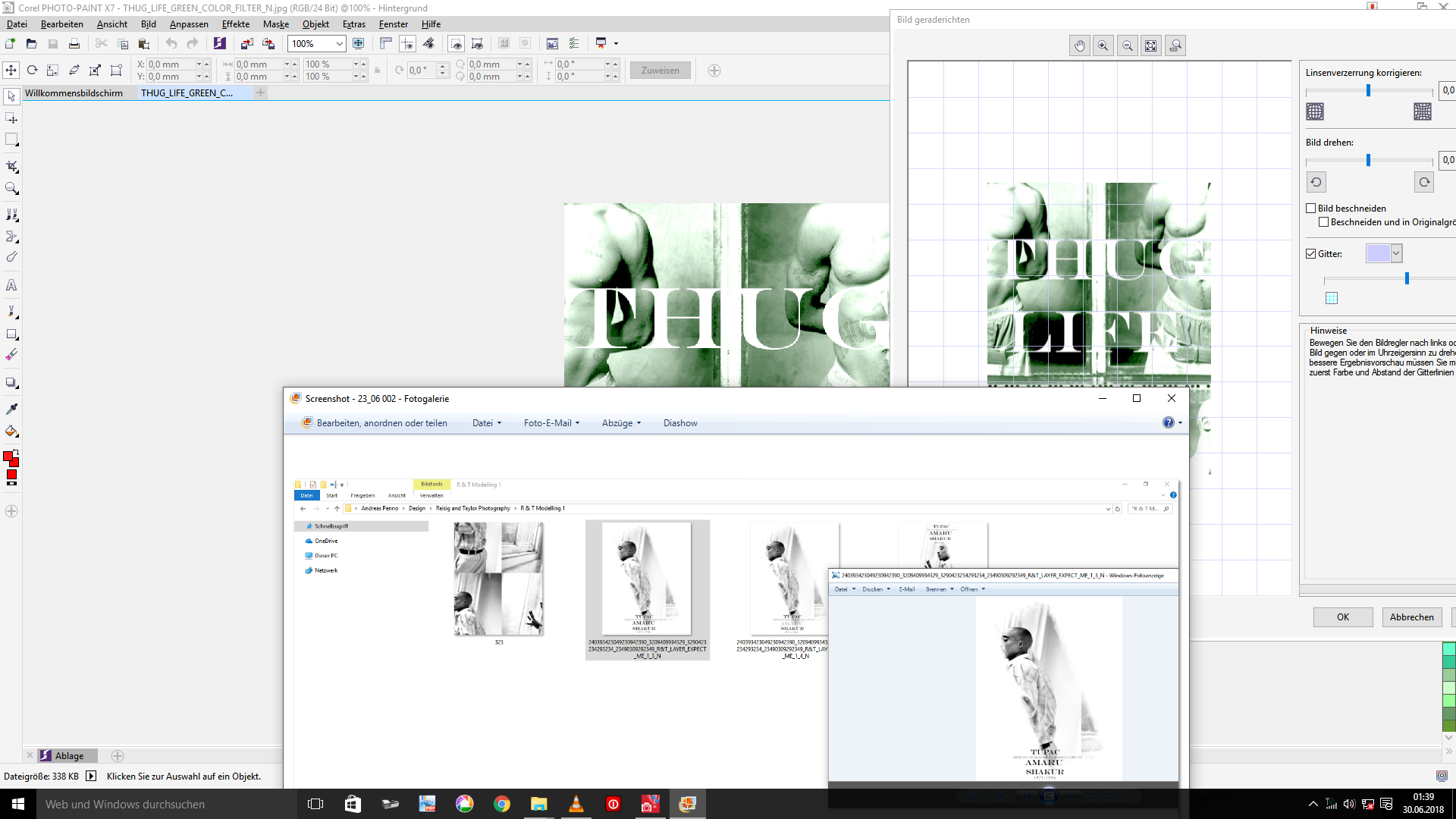Toggle the object marquee visibility icon
This screenshot has height=819, width=1456.
[477, 43]
